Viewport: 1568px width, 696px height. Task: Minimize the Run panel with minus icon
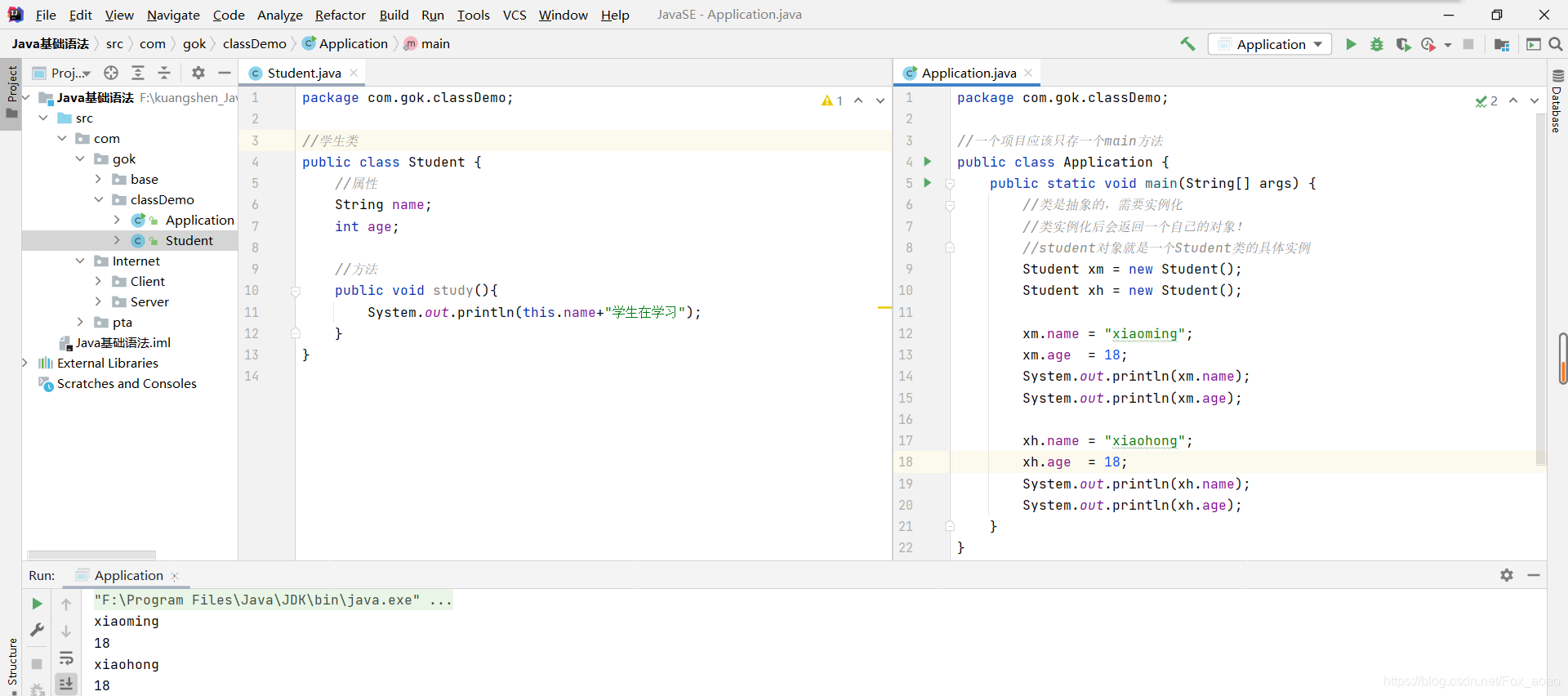point(1534,575)
